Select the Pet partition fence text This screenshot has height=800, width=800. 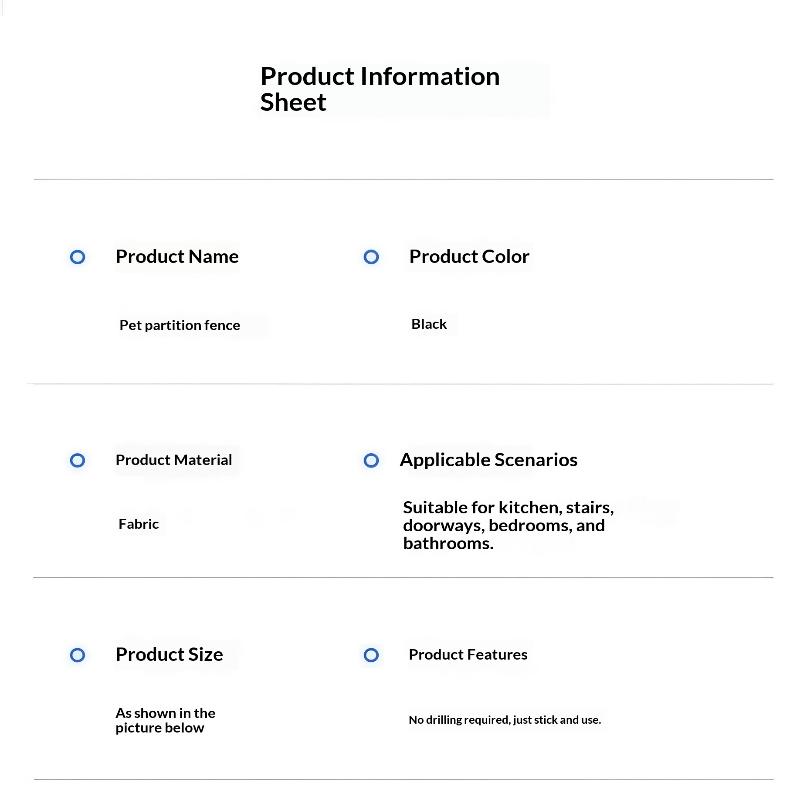click(x=180, y=326)
